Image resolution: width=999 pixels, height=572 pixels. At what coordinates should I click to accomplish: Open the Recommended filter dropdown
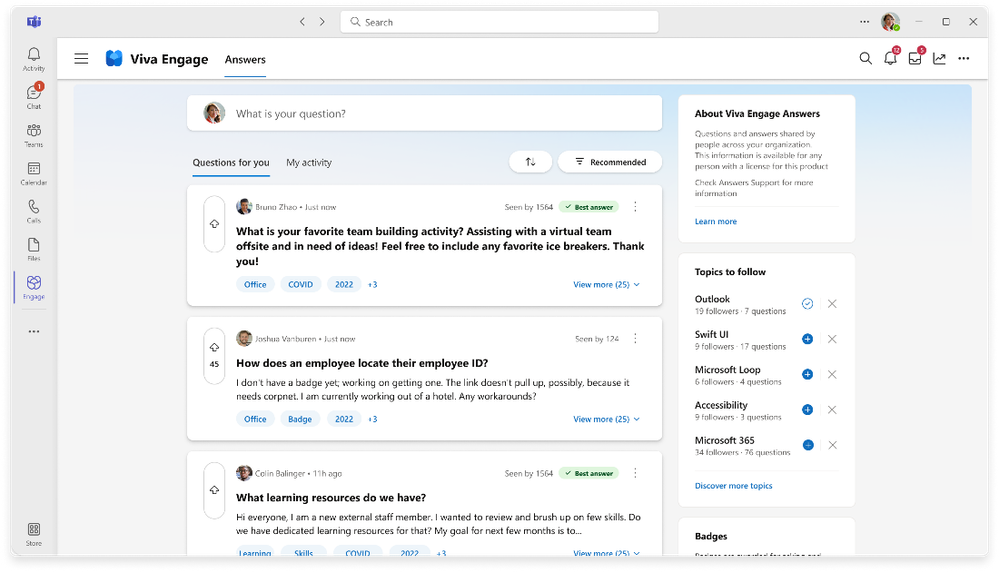610,162
